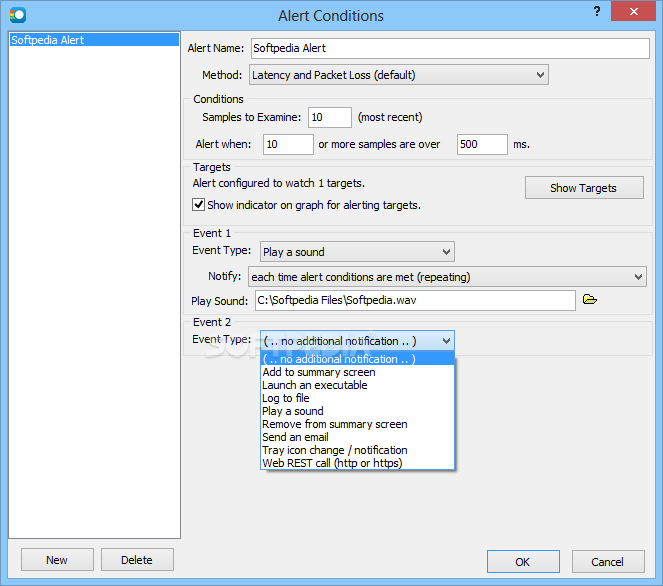Confirm with the OK button
The width and height of the screenshot is (663, 586).
pyautogui.click(x=523, y=561)
